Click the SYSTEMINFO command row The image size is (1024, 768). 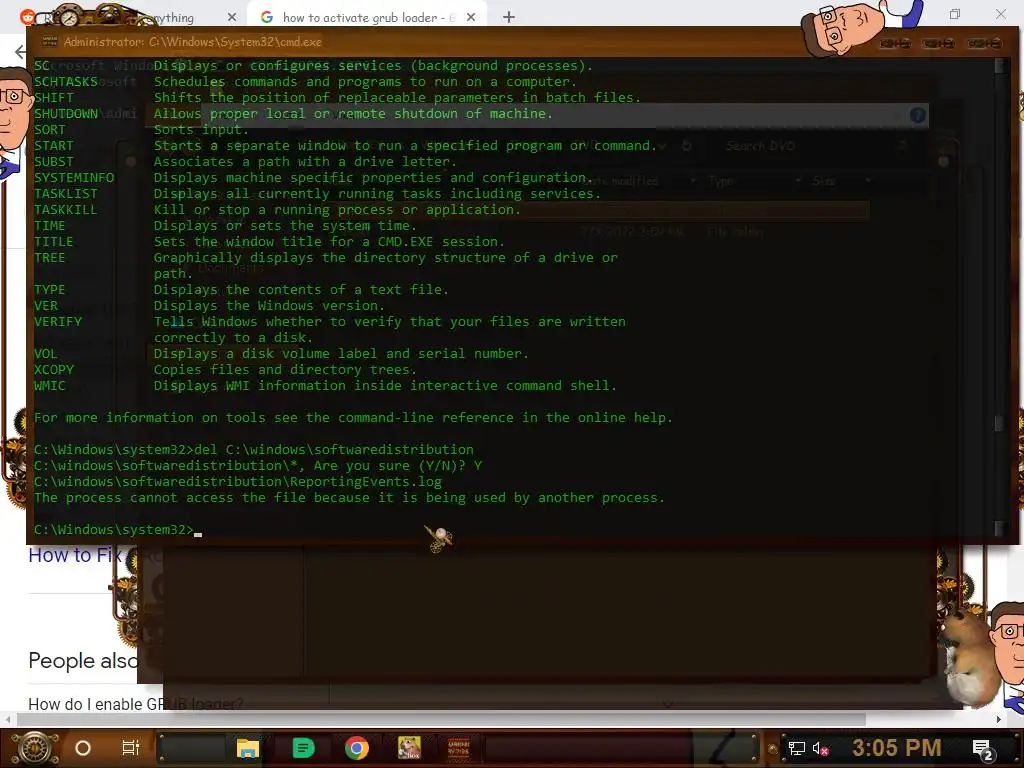click(x=313, y=178)
